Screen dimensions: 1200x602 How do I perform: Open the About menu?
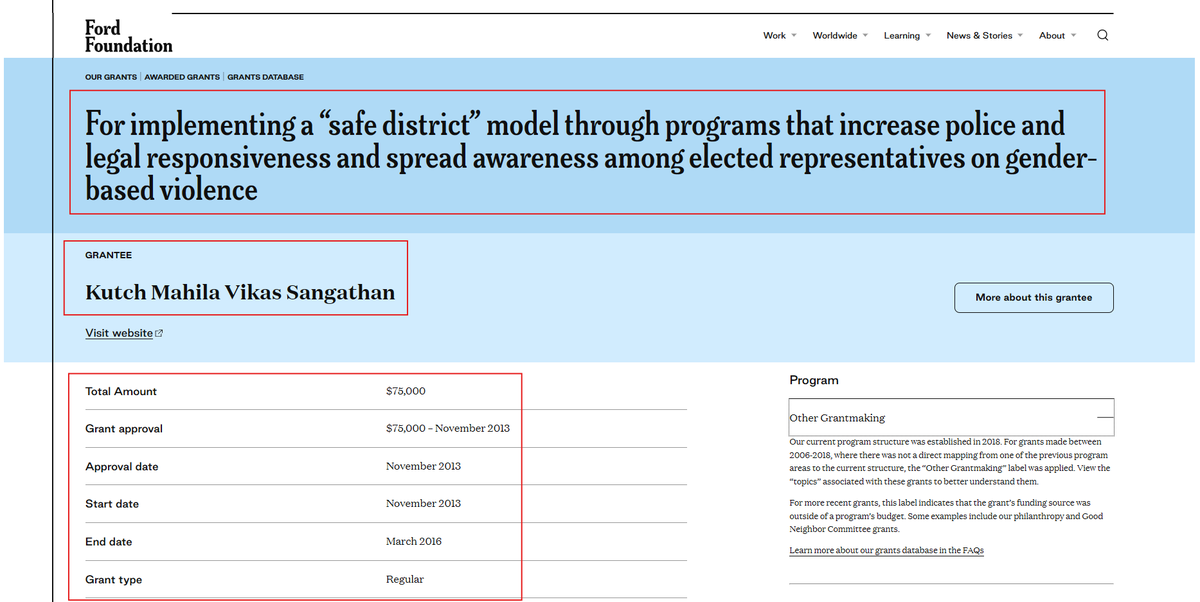pyautogui.click(x=1052, y=35)
